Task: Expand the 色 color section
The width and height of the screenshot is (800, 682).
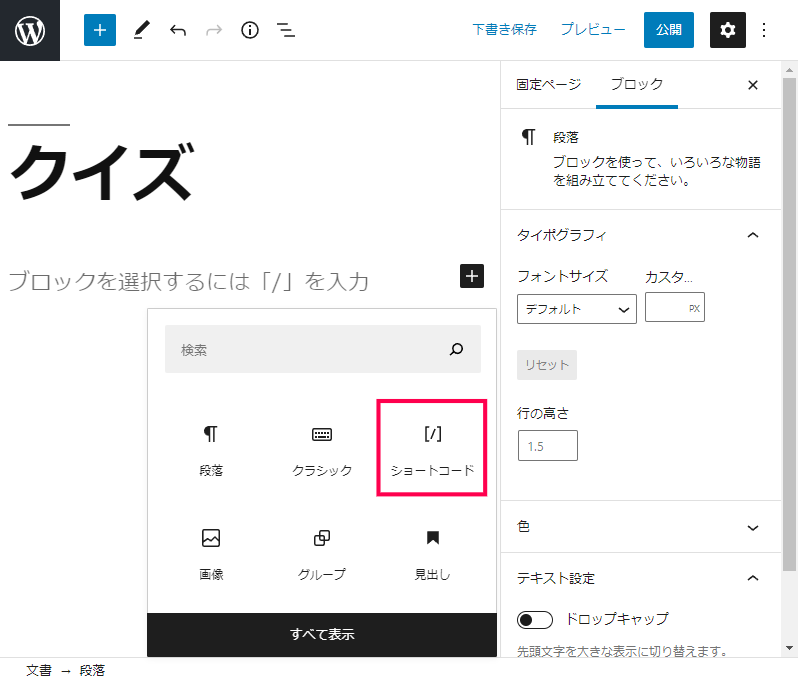Action: click(752, 527)
